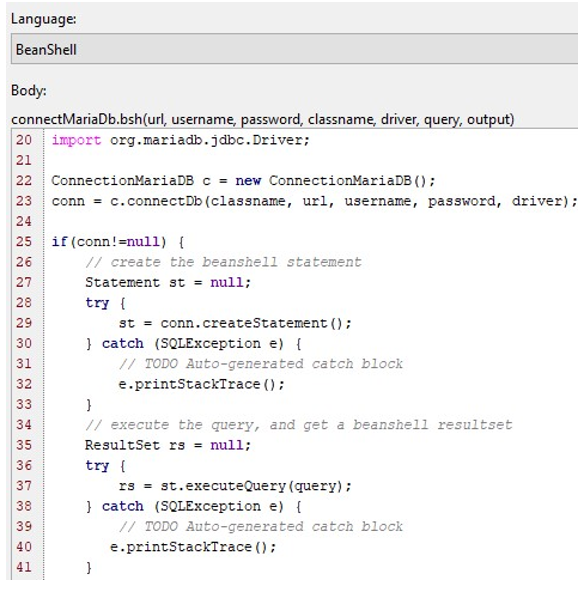This screenshot has width=578, height=600.
Task: Click line number 34 in gutter
Action: point(24,424)
